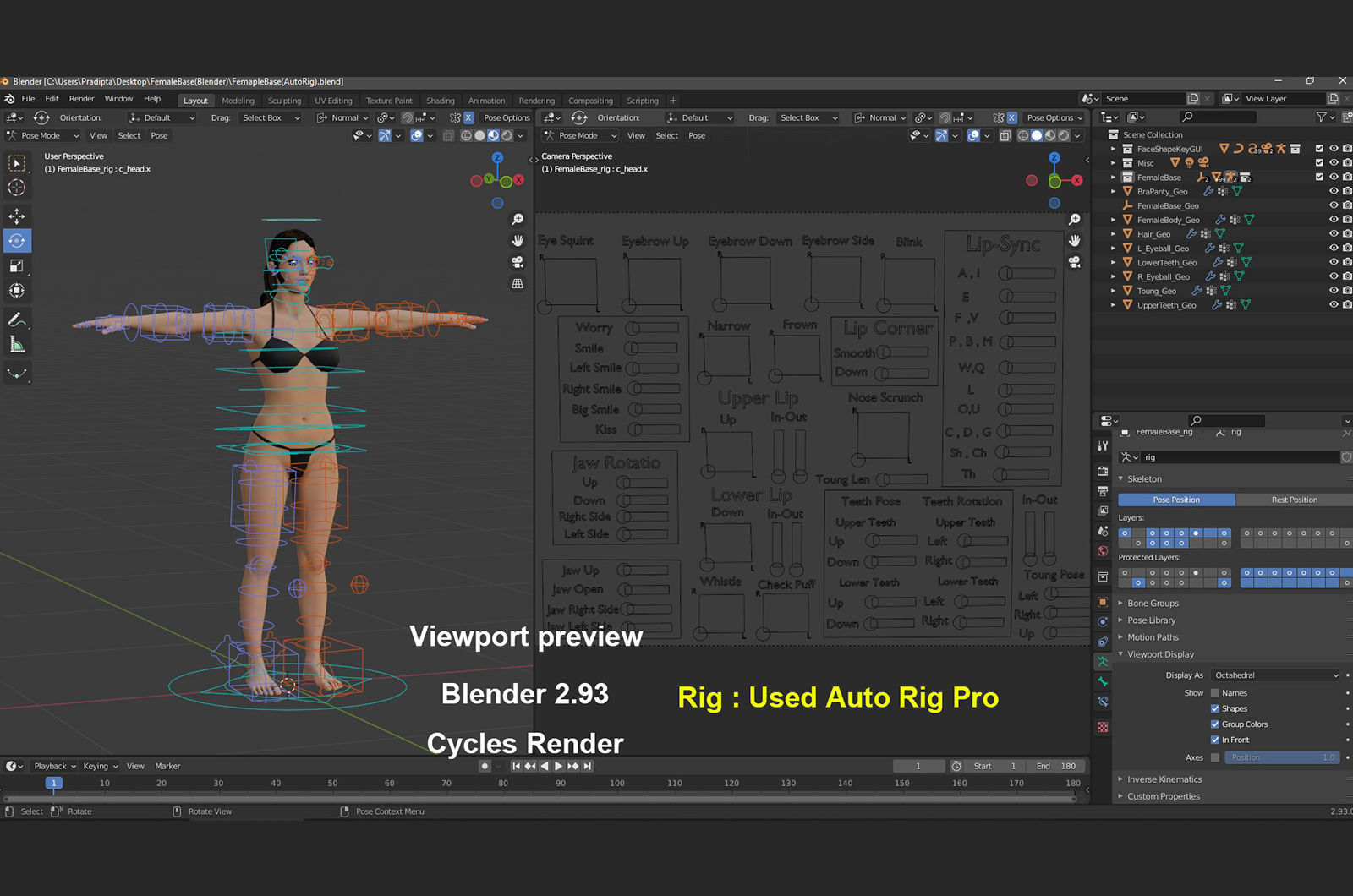
Task: Open Bone properties tab
Action: coord(1103,681)
